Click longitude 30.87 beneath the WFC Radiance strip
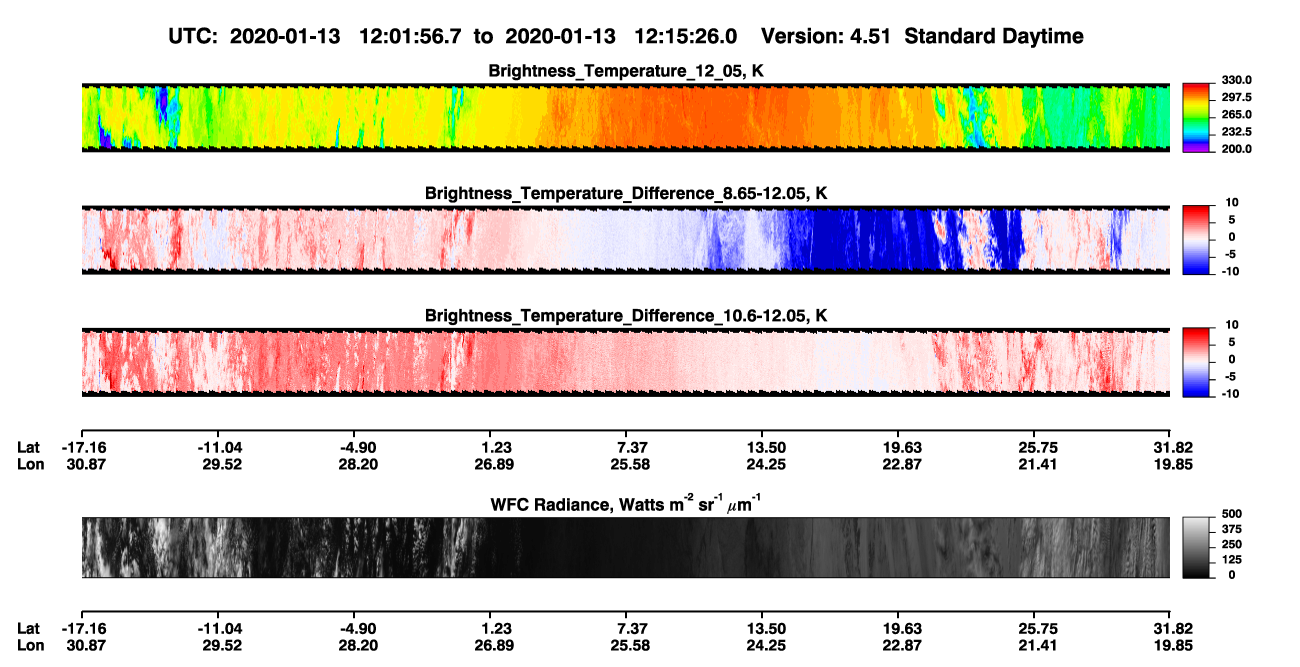Image resolution: width=1300 pixels, height=667 pixels. tap(86, 646)
